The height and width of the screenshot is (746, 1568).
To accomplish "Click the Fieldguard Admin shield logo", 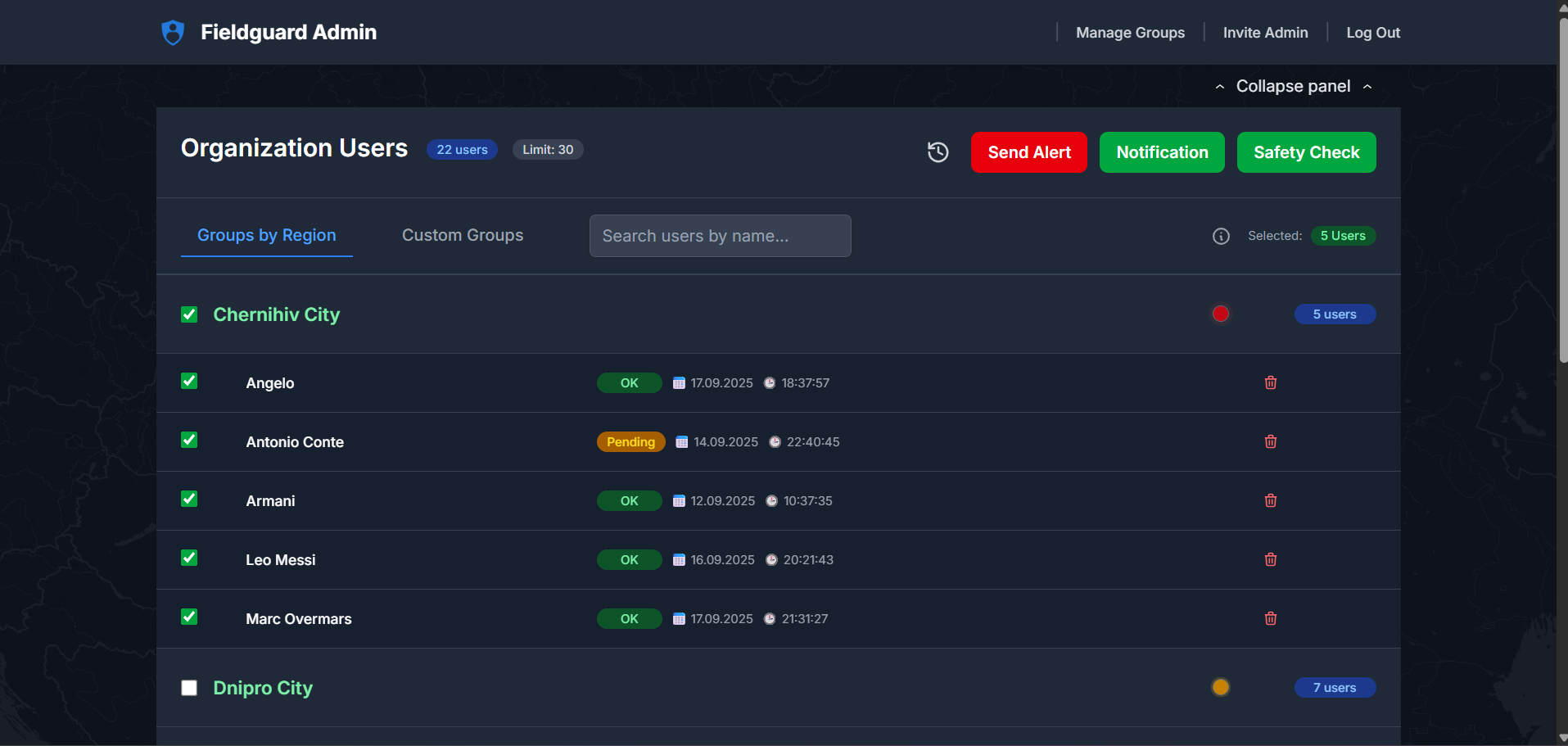I will [x=173, y=32].
